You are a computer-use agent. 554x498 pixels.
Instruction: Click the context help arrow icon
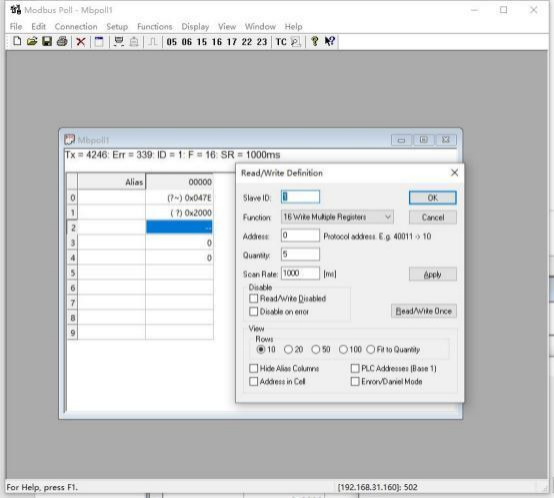[330, 42]
